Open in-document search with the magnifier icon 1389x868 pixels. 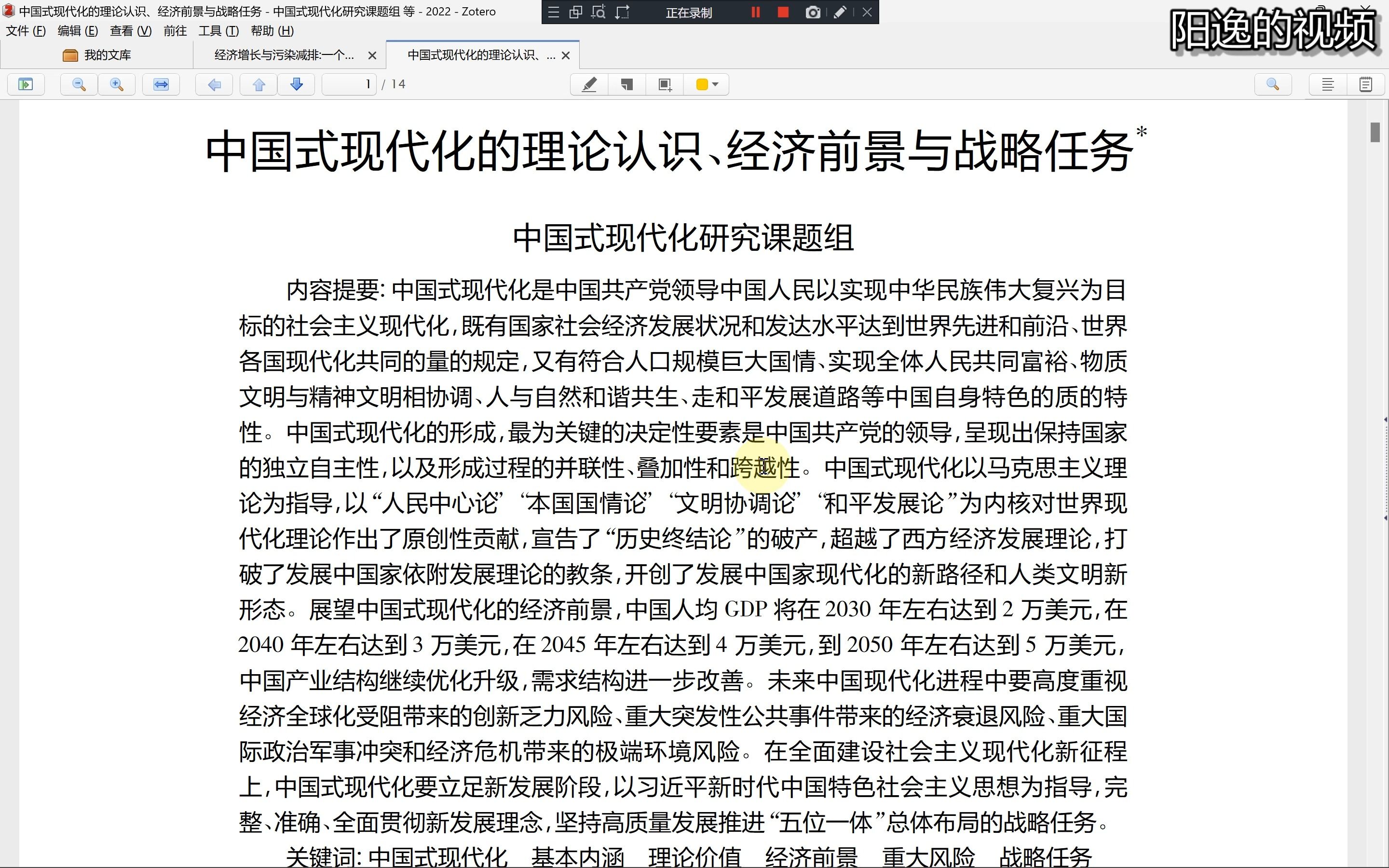[x=1273, y=84]
